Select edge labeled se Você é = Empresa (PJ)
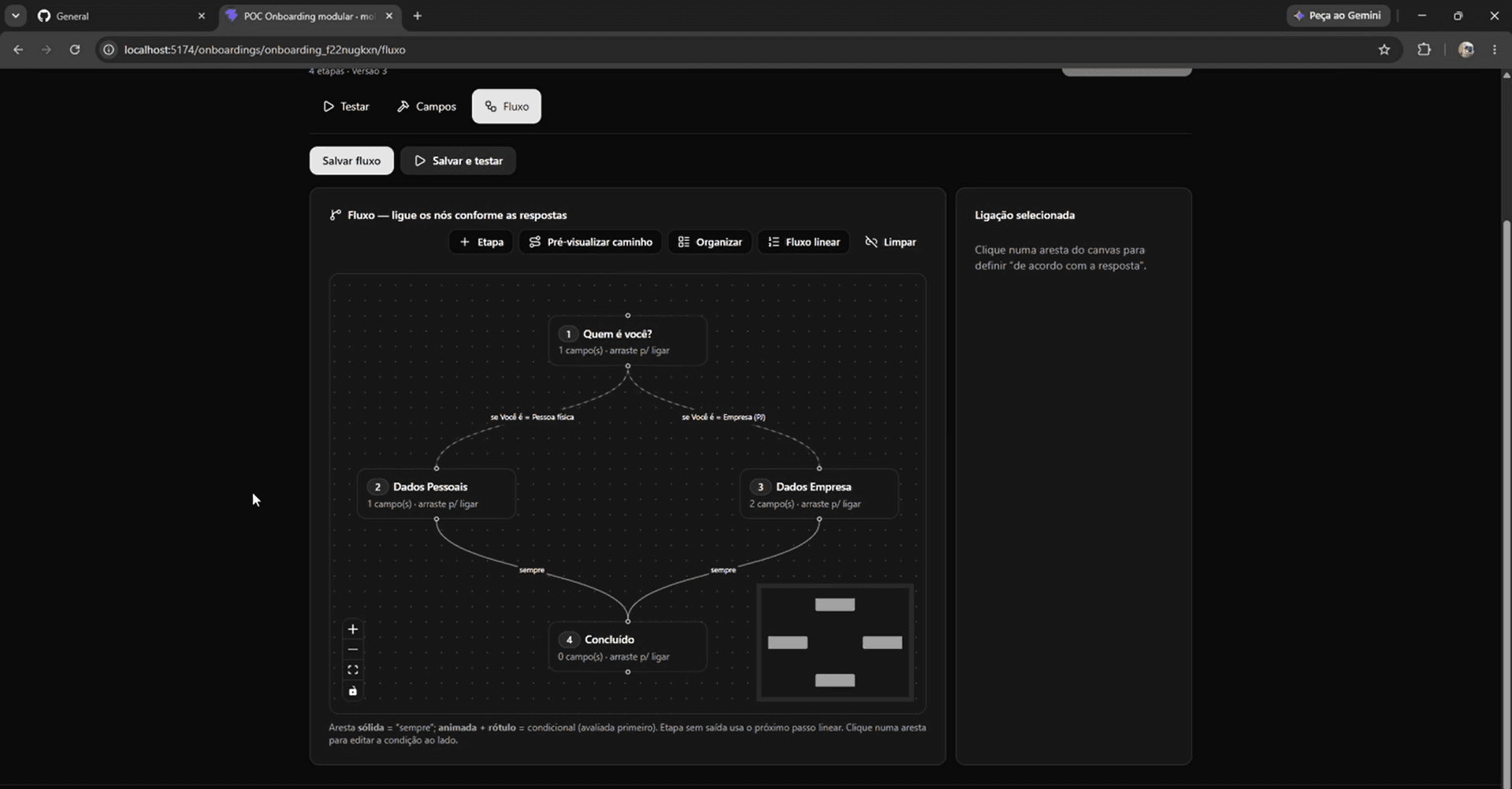The image size is (1512, 789). (723, 417)
